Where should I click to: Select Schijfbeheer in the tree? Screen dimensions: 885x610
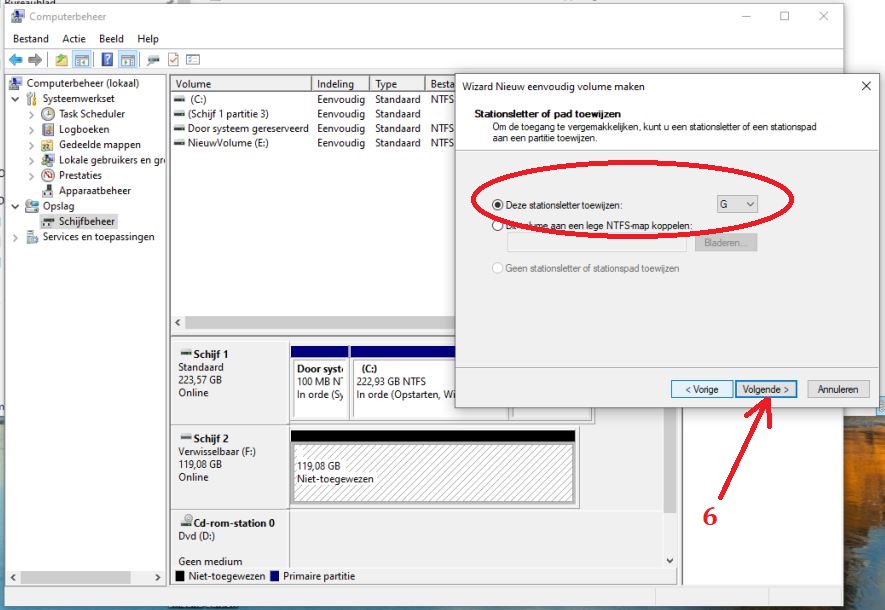click(x=87, y=221)
